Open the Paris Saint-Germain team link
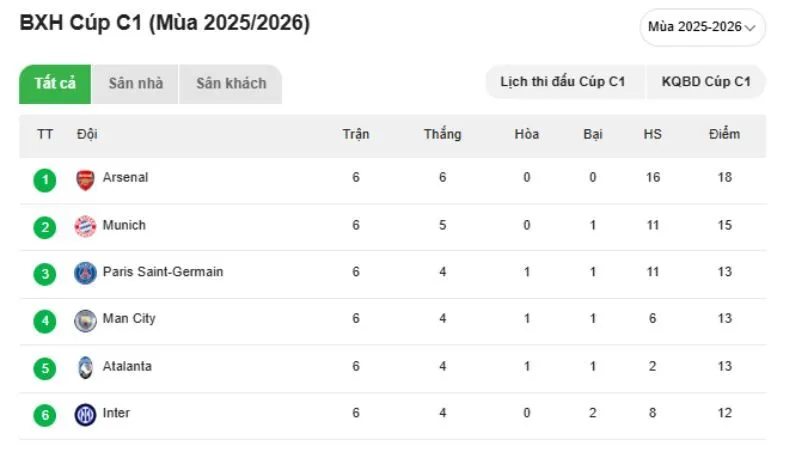This screenshot has height=450, width=800. (163, 272)
